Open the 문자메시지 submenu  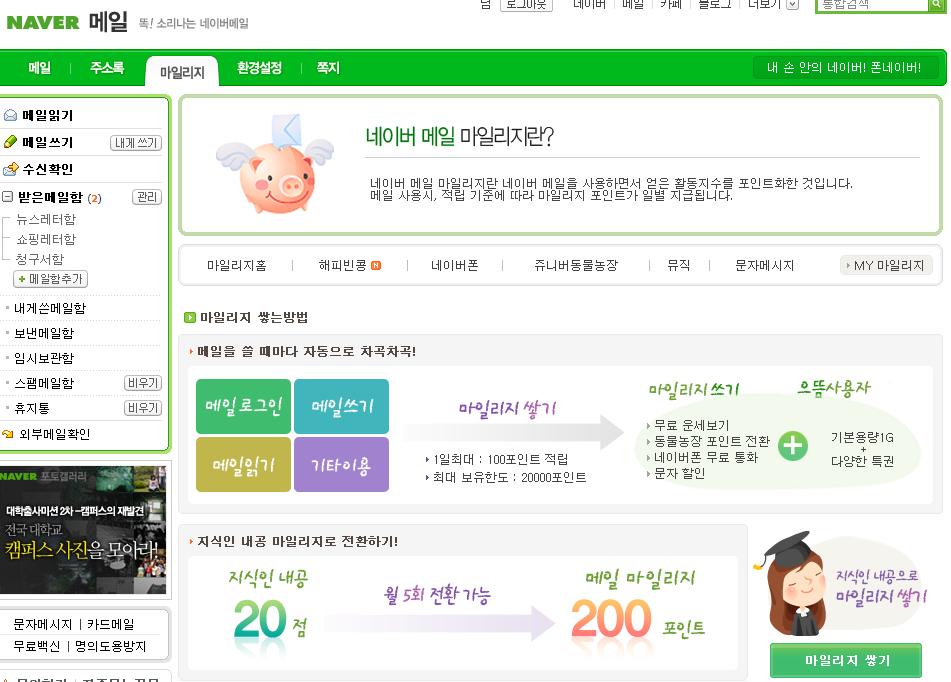764,265
